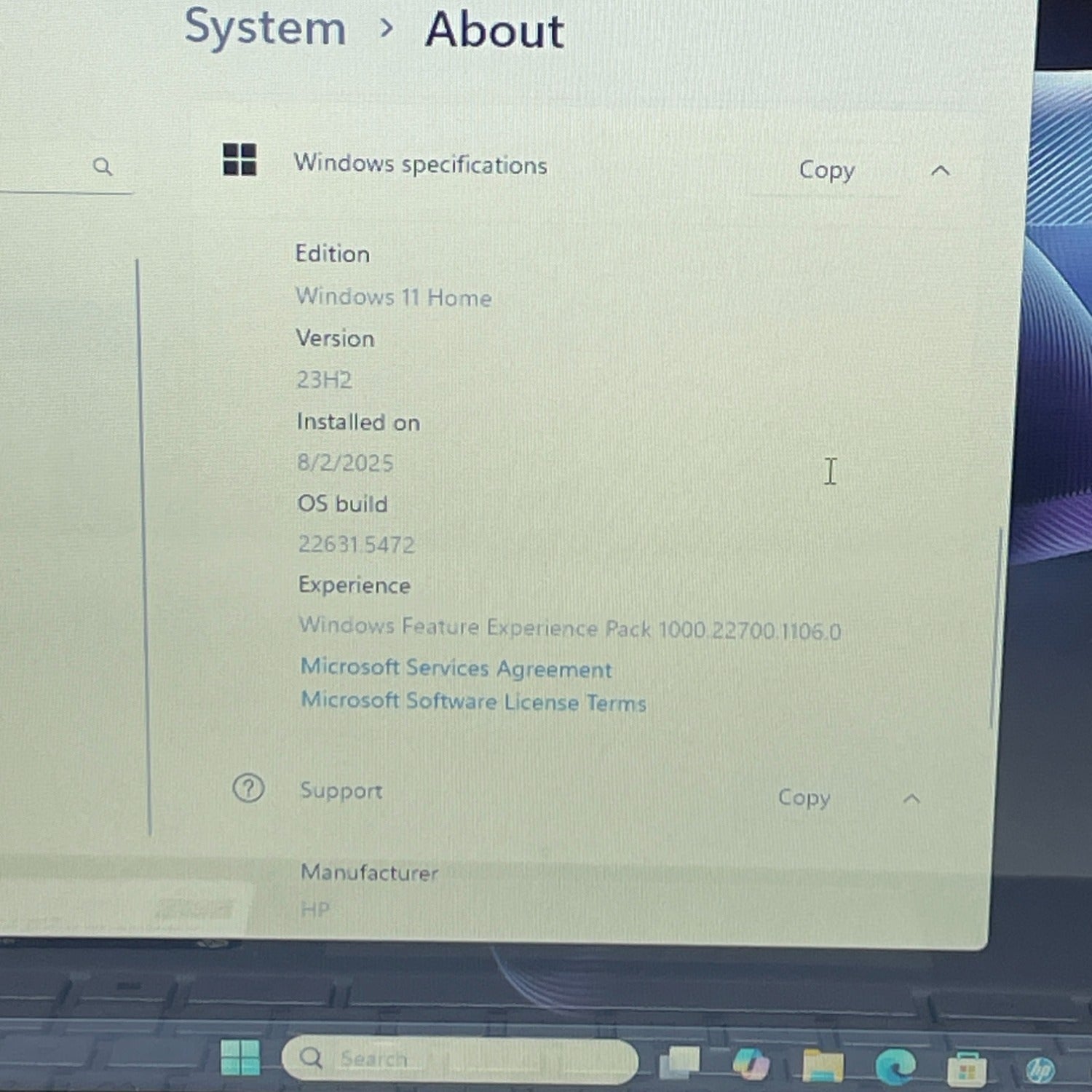The height and width of the screenshot is (1092, 1092).
Task: Open Task View from the taskbar
Action: (679, 1062)
